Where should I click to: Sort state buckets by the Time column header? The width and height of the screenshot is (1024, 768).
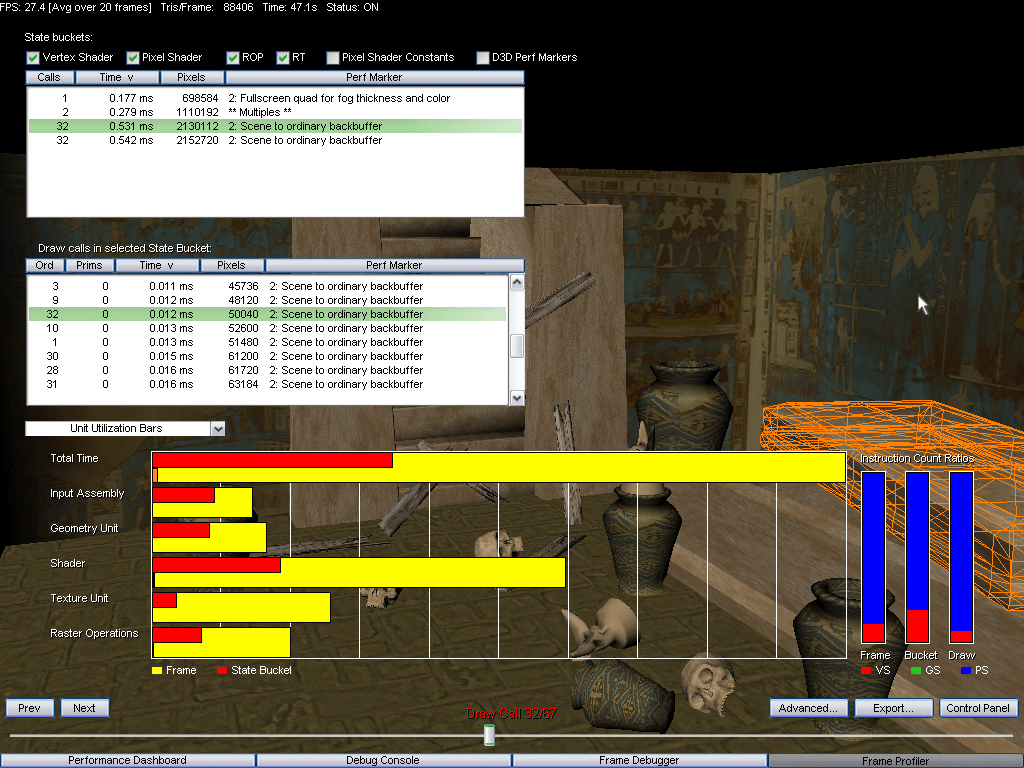117,77
